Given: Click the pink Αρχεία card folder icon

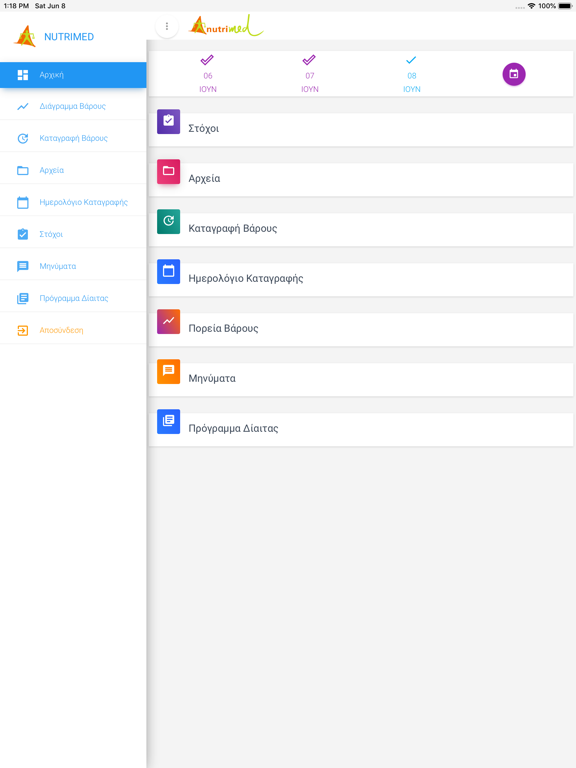Looking at the screenshot, I should [168, 171].
